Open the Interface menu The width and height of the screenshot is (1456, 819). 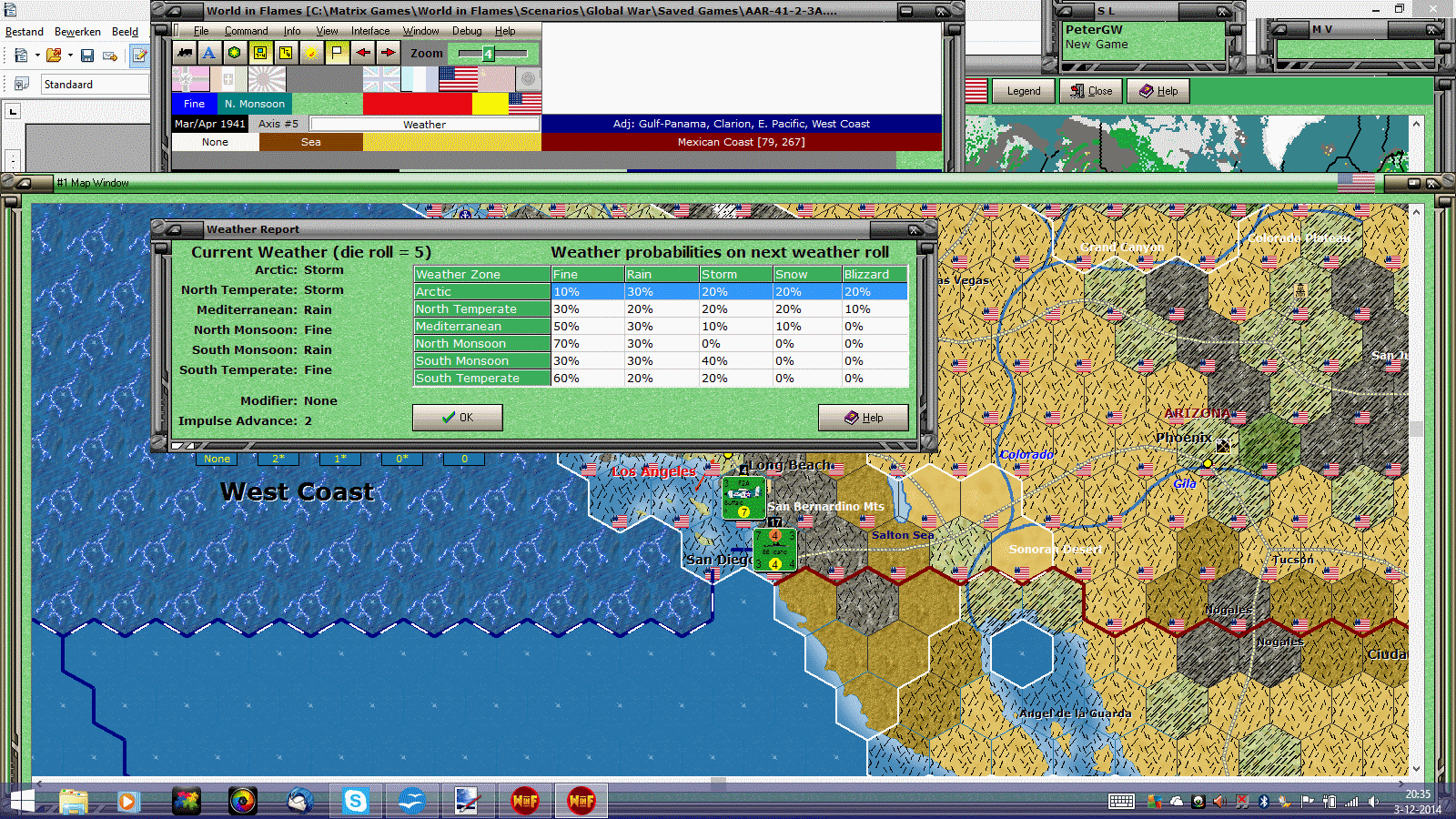coord(370,31)
